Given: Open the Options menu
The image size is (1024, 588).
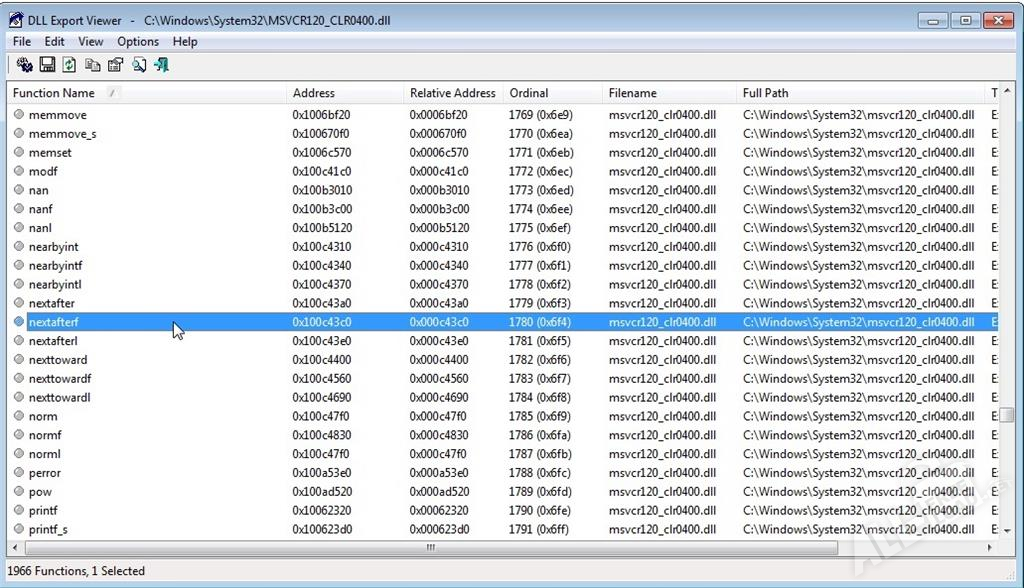Looking at the screenshot, I should click(138, 42).
